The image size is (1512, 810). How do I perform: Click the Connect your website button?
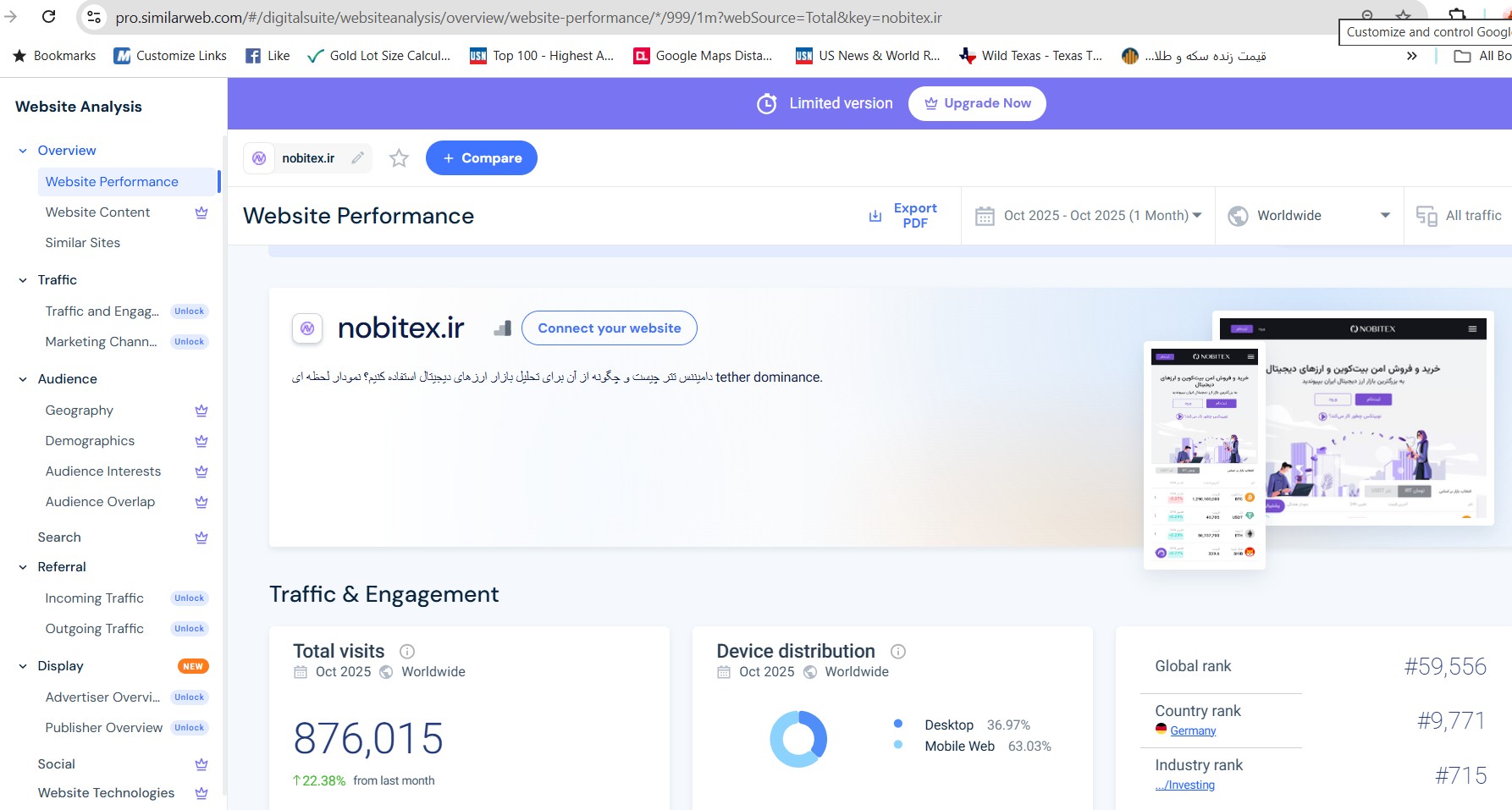[610, 328]
